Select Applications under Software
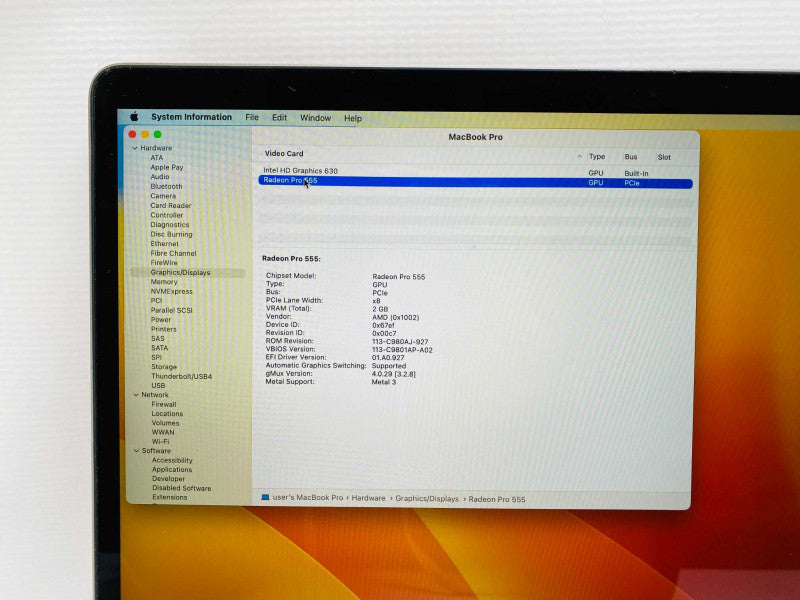800x600 pixels. pyautogui.click(x=172, y=469)
